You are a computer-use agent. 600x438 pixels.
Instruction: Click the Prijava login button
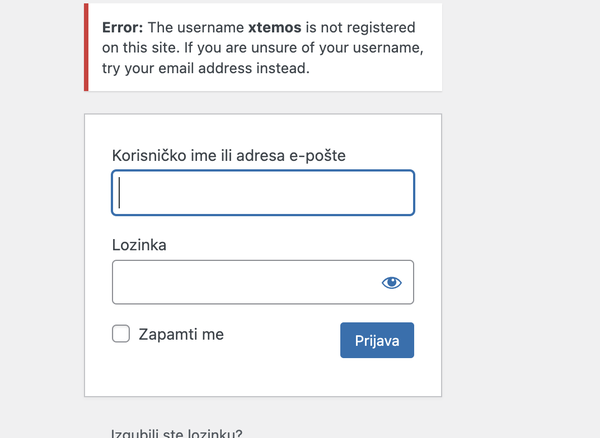tap(377, 340)
